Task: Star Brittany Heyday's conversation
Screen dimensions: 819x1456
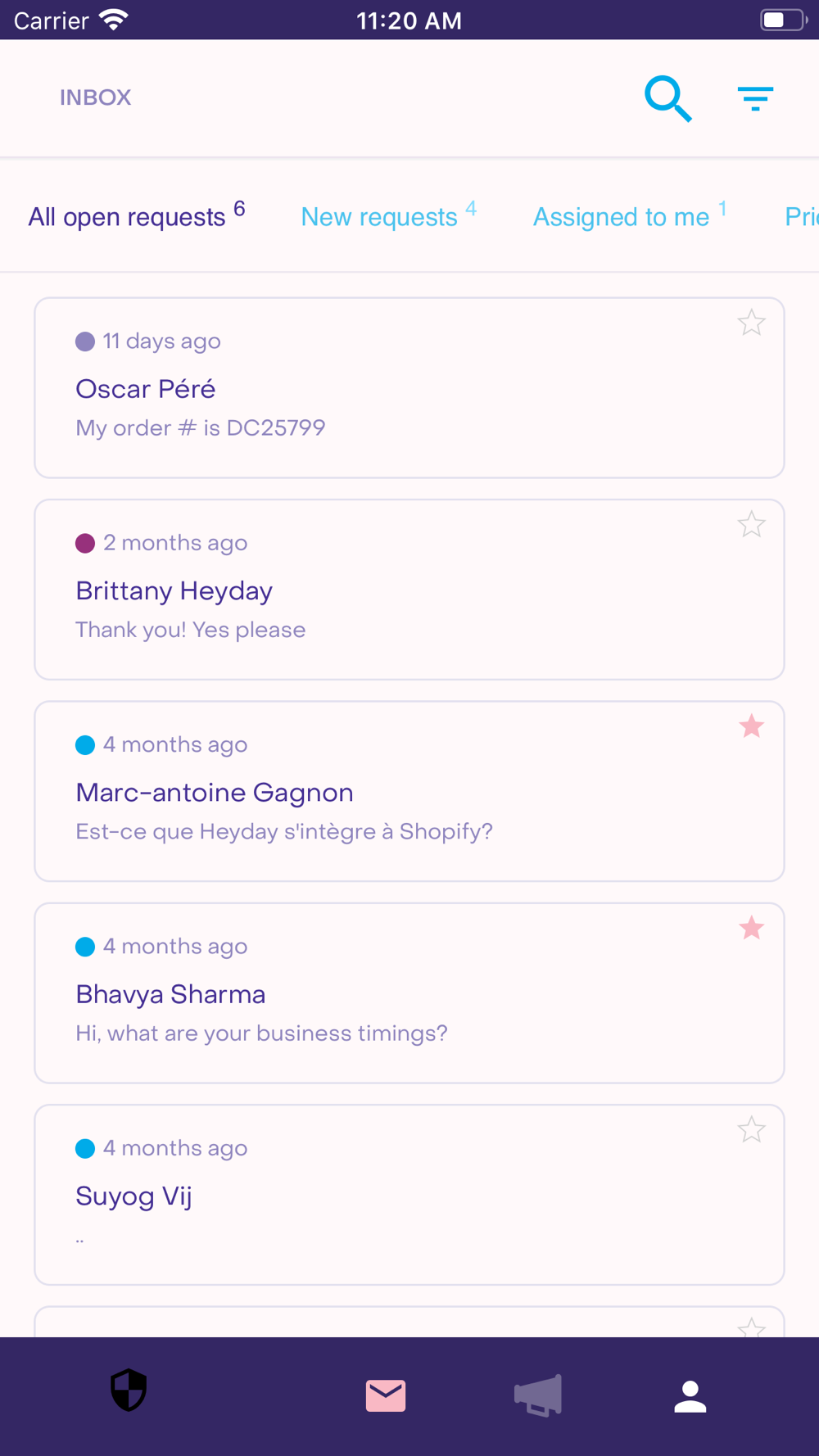Action: 751,524
